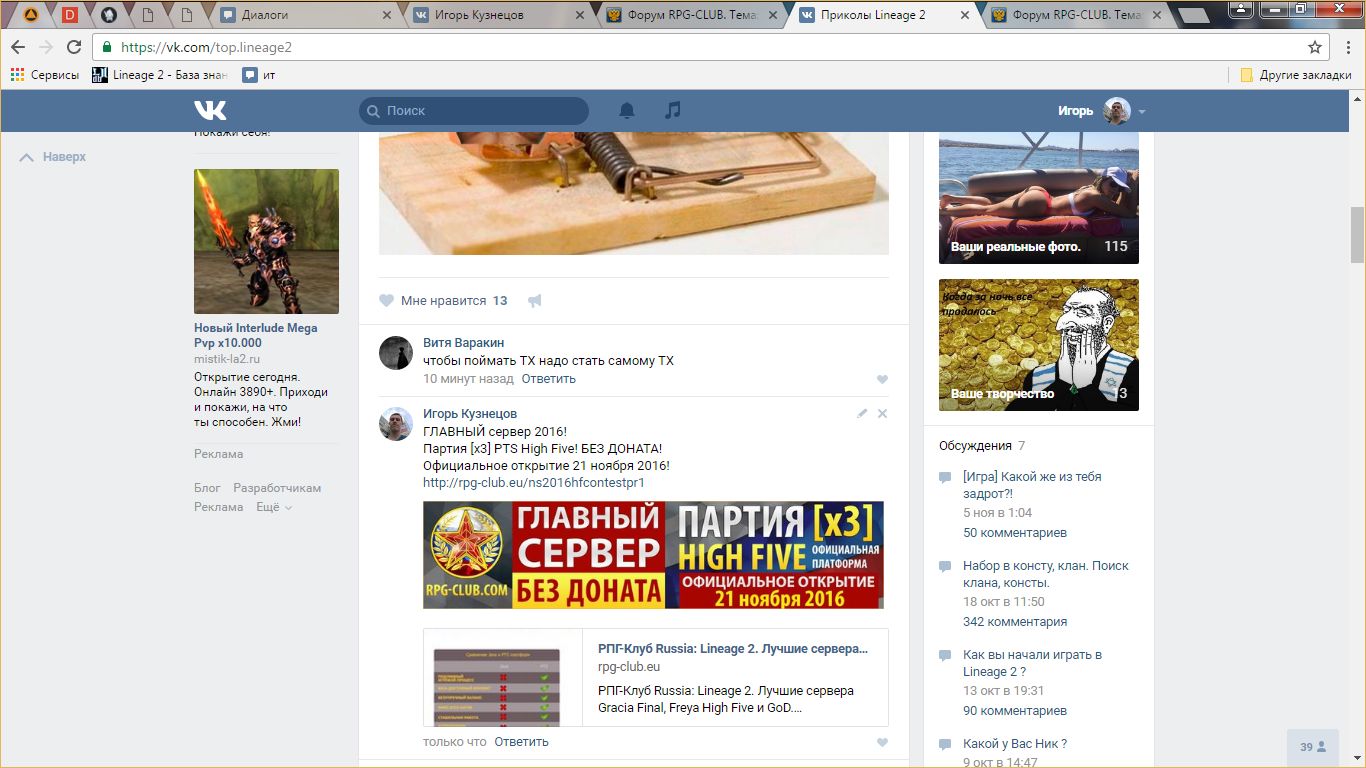Viewport: 1366px width, 768px height.
Task: Open the rpg-club.eu/ns2016hfcontestpr1 link
Action: (534, 482)
